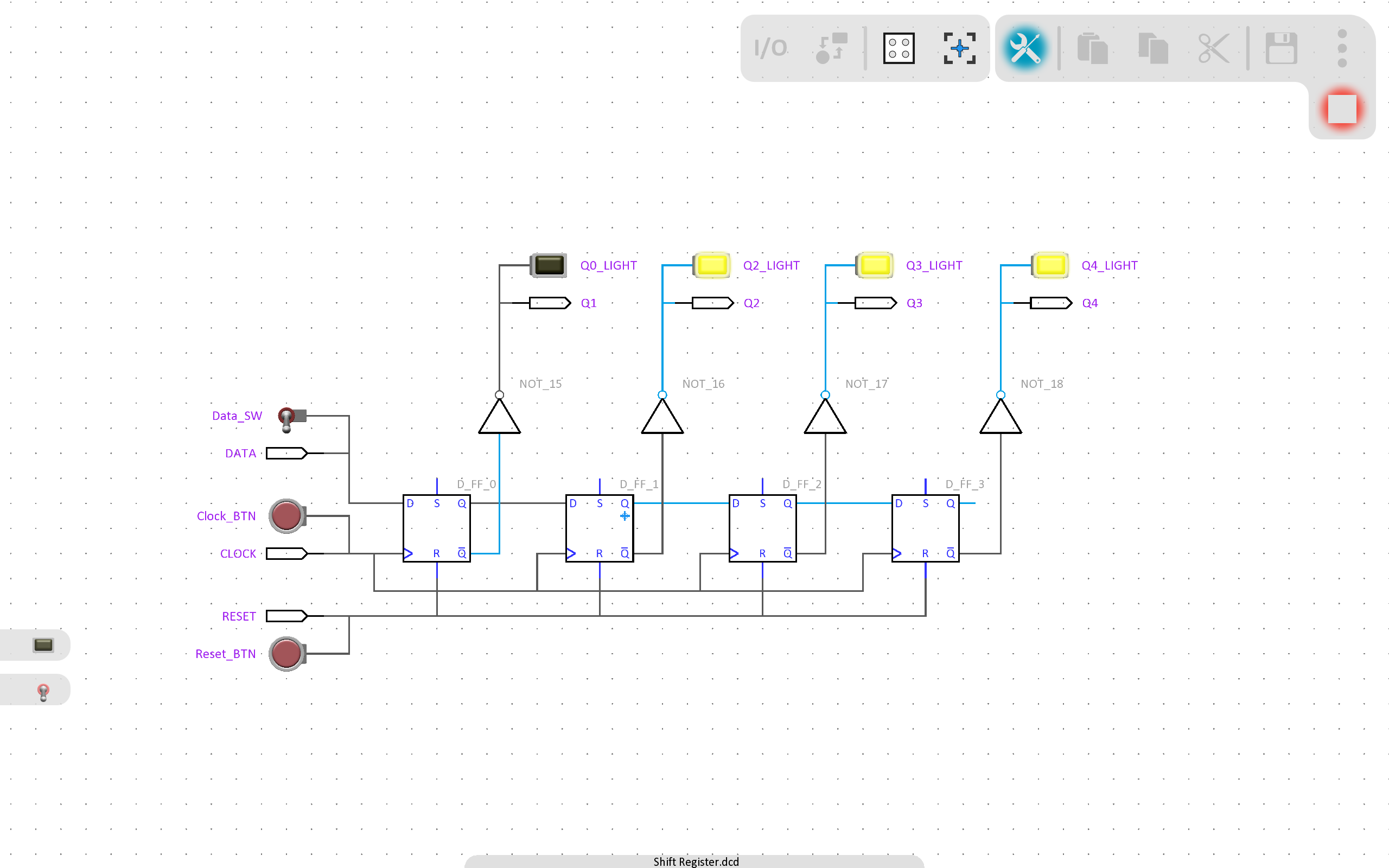Click the D_FF_1 label text
Viewport: 1389px width, 868px height.
639,484
